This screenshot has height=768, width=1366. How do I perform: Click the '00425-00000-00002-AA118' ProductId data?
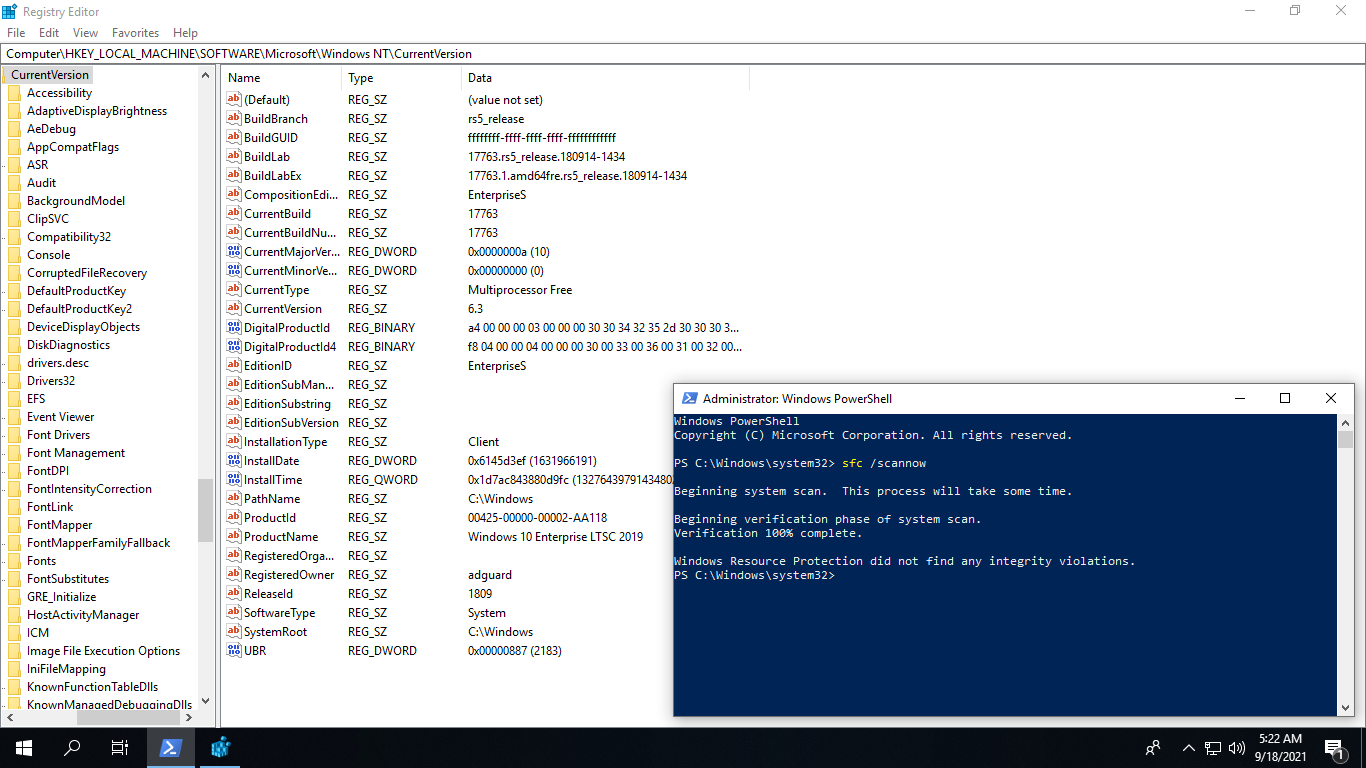538,518
